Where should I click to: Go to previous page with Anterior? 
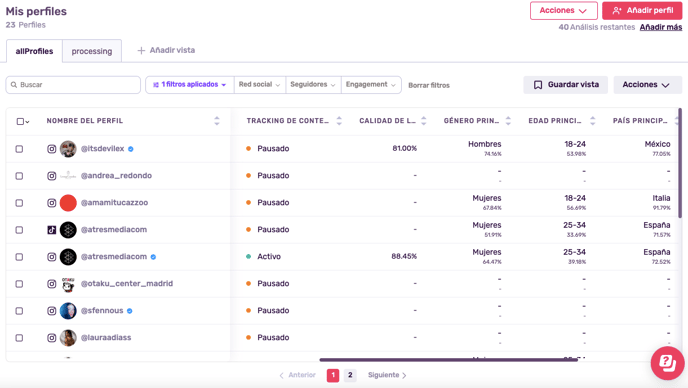[x=297, y=375]
